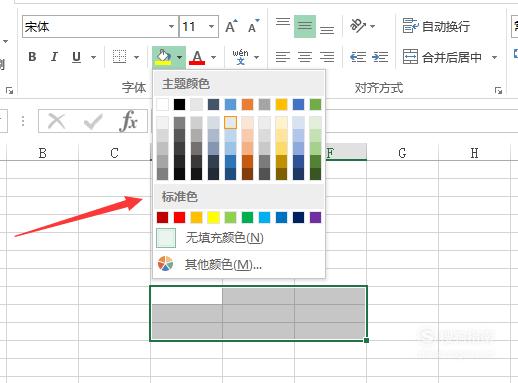Image resolution: width=518 pixels, height=383 pixels.
Task: Click the fill color paint bucket icon
Action: point(163,57)
